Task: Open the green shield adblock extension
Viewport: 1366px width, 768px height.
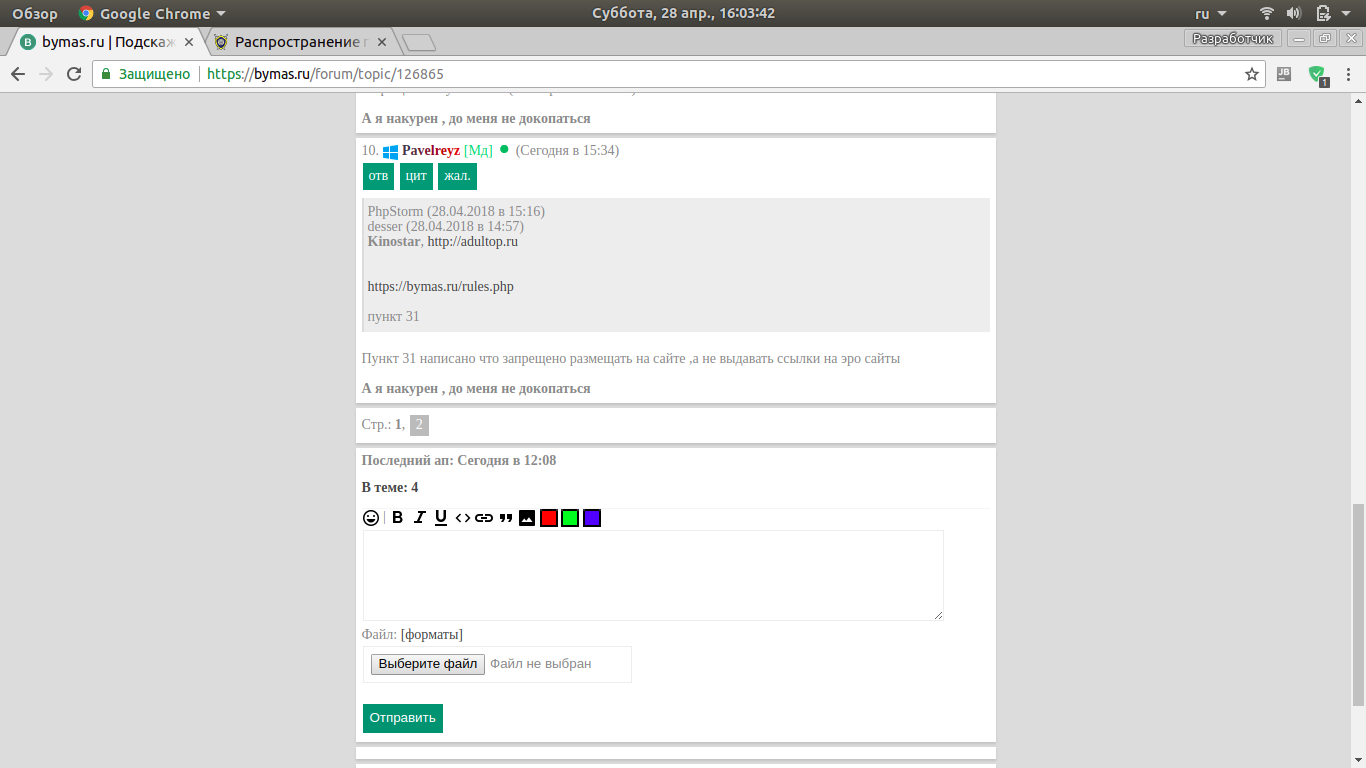Action: point(1317,74)
